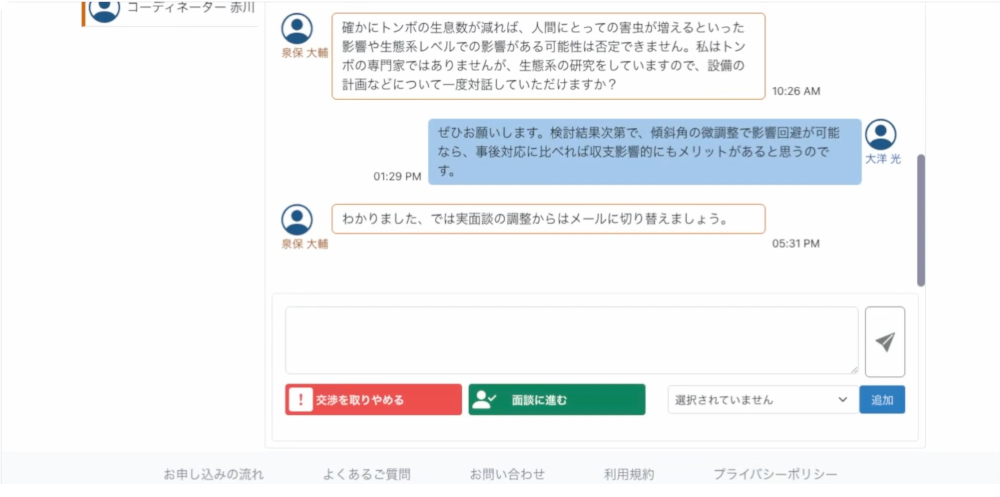Open the よくあるご質問 footer link
This screenshot has height=497, width=1000.
tap(367, 475)
